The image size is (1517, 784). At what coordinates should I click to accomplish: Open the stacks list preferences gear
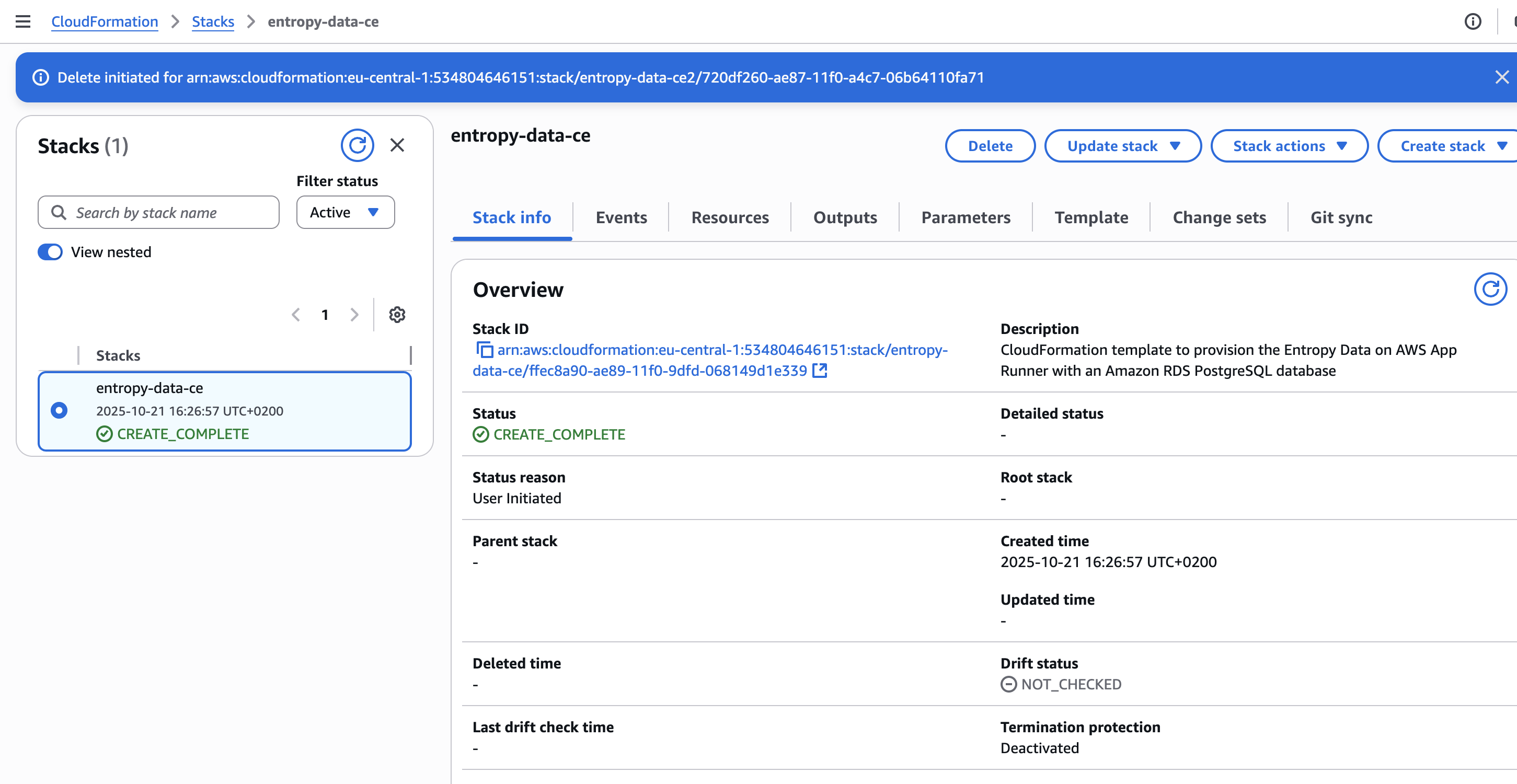click(x=397, y=315)
